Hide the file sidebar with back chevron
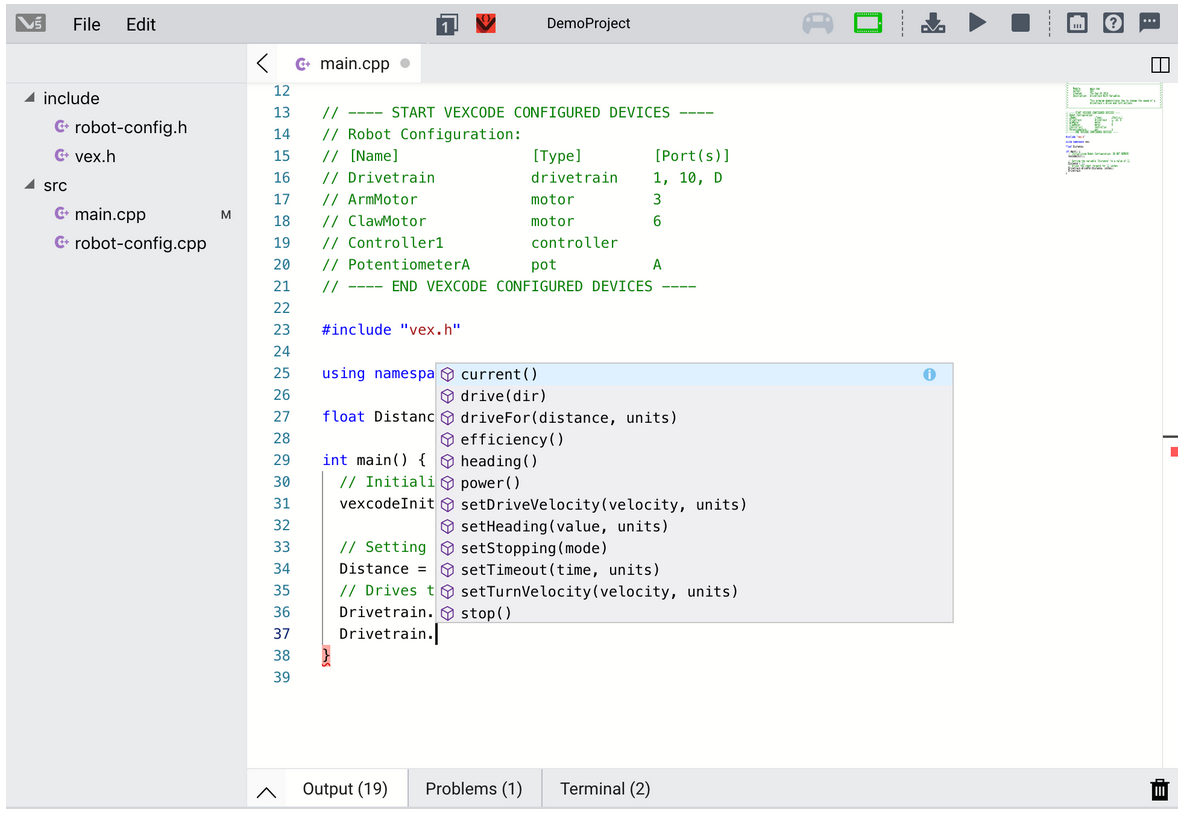1182x814 pixels. 262,64
